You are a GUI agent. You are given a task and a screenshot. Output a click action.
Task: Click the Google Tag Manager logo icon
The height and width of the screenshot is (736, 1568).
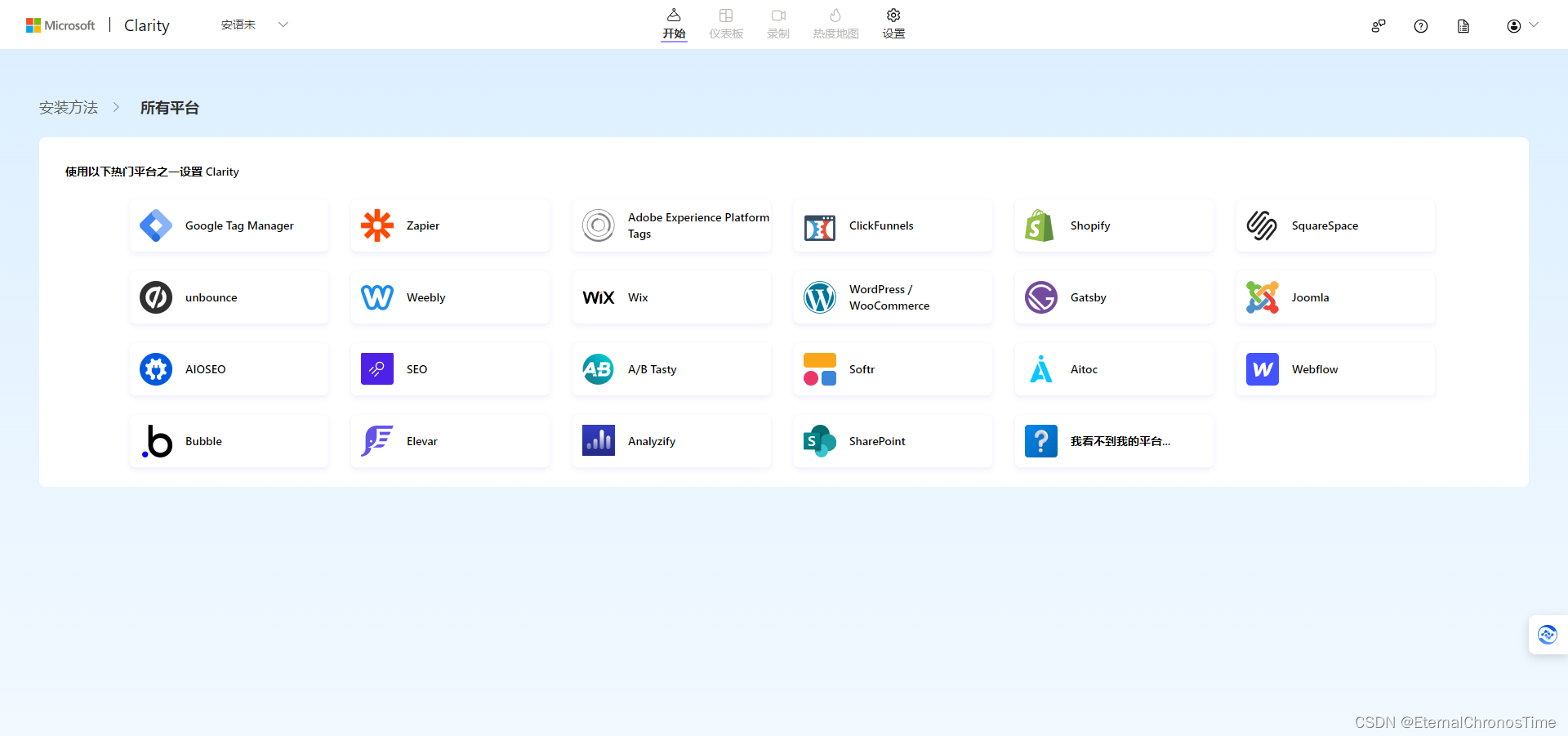pyautogui.click(x=156, y=225)
